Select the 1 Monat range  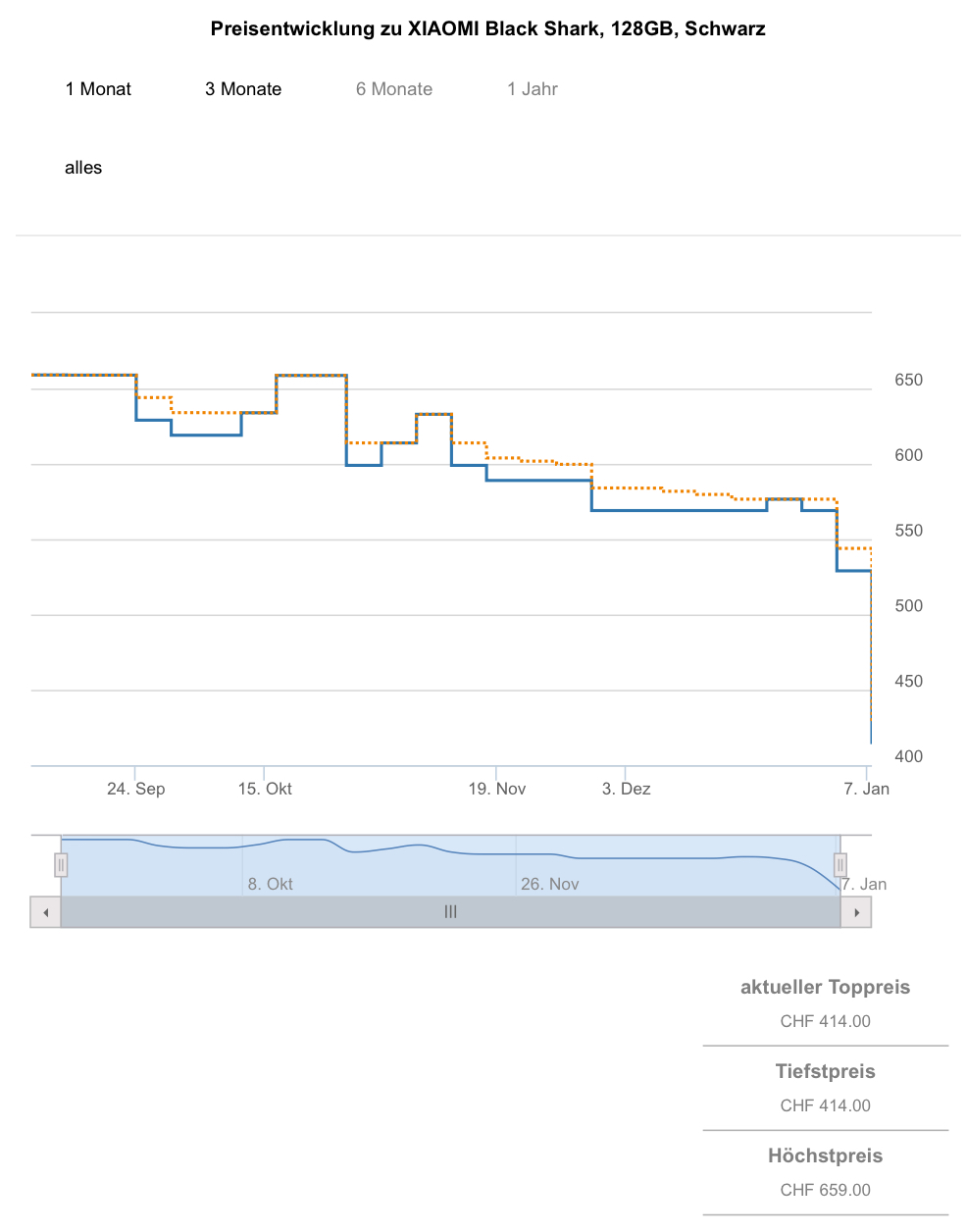tap(98, 89)
